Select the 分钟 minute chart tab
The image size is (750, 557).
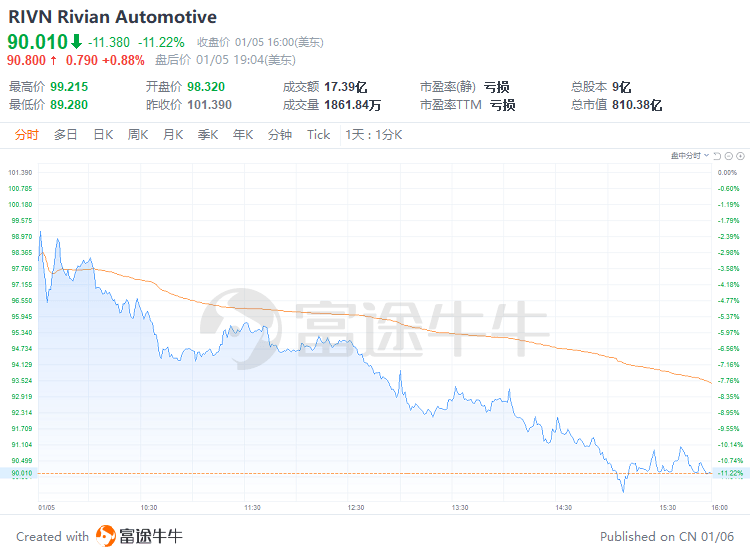tap(280, 135)
